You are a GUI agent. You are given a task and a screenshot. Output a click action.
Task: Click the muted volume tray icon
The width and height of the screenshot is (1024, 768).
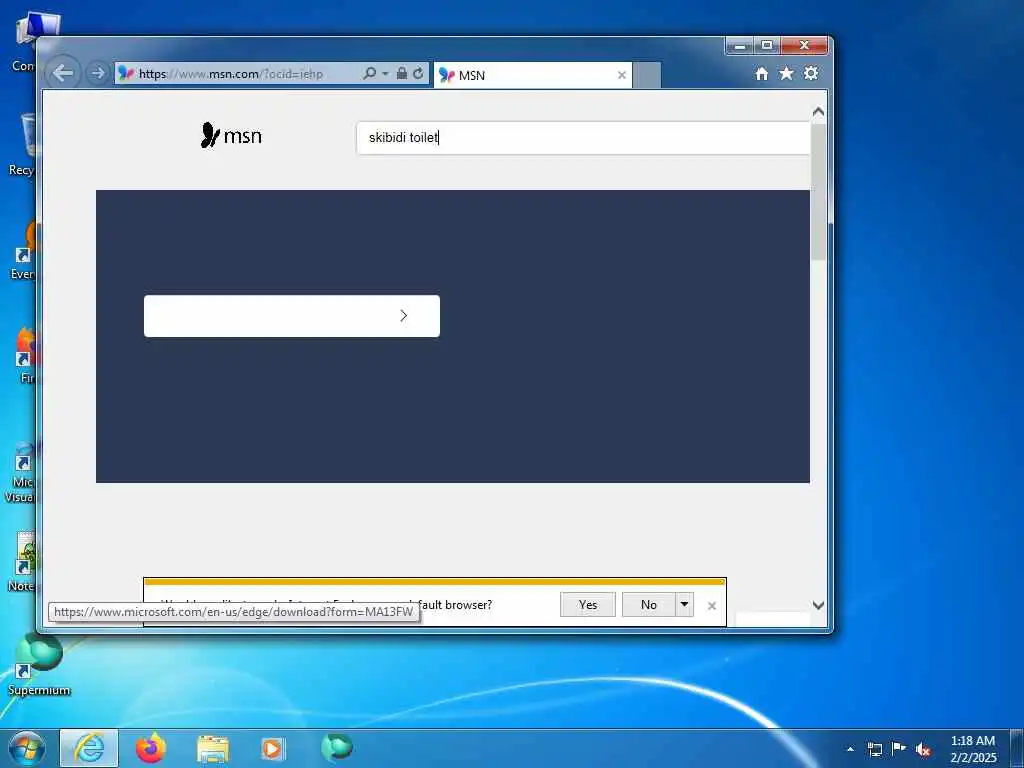click(x=923, y=749)
